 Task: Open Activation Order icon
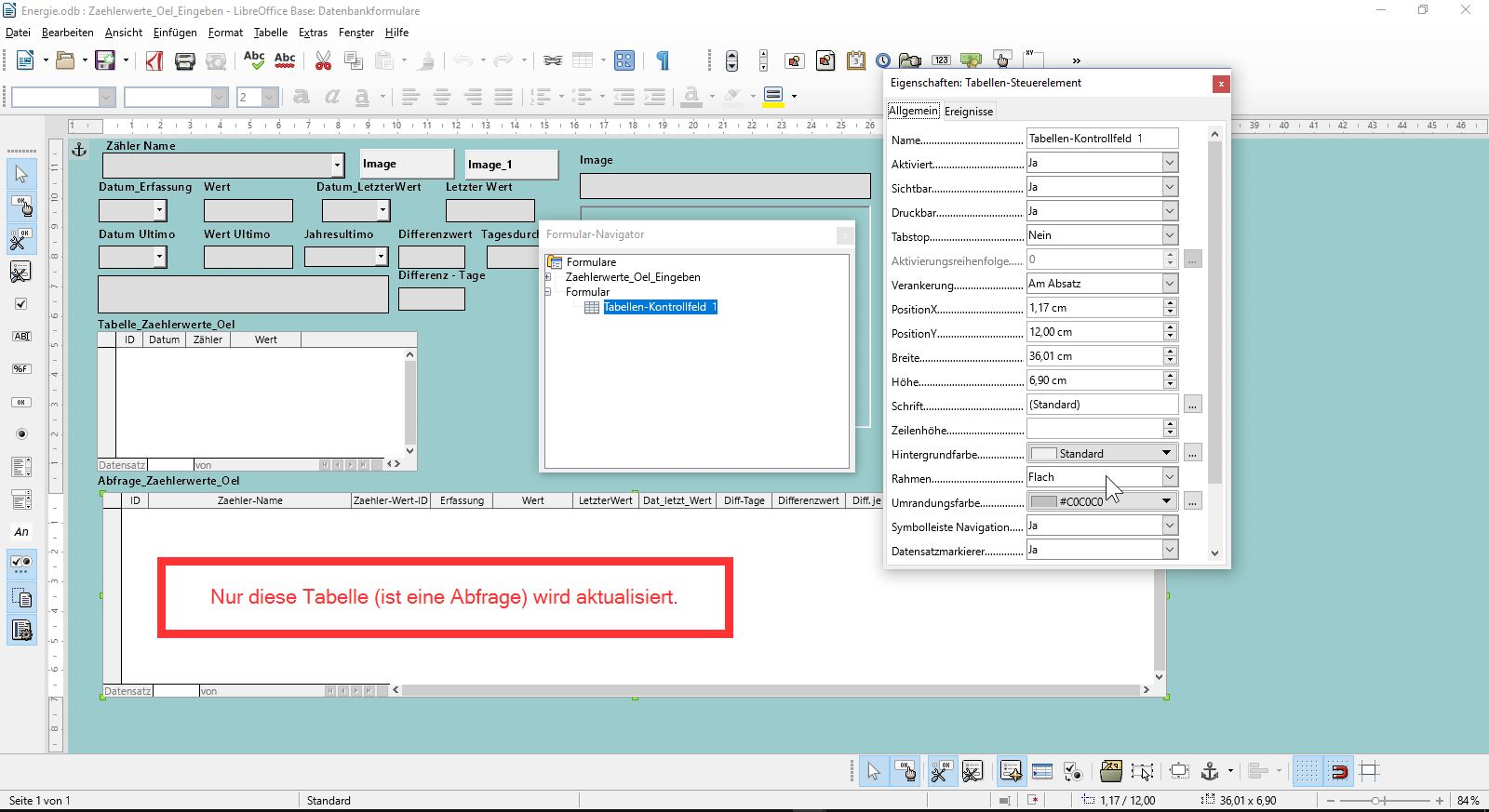tap(1073, 771)
